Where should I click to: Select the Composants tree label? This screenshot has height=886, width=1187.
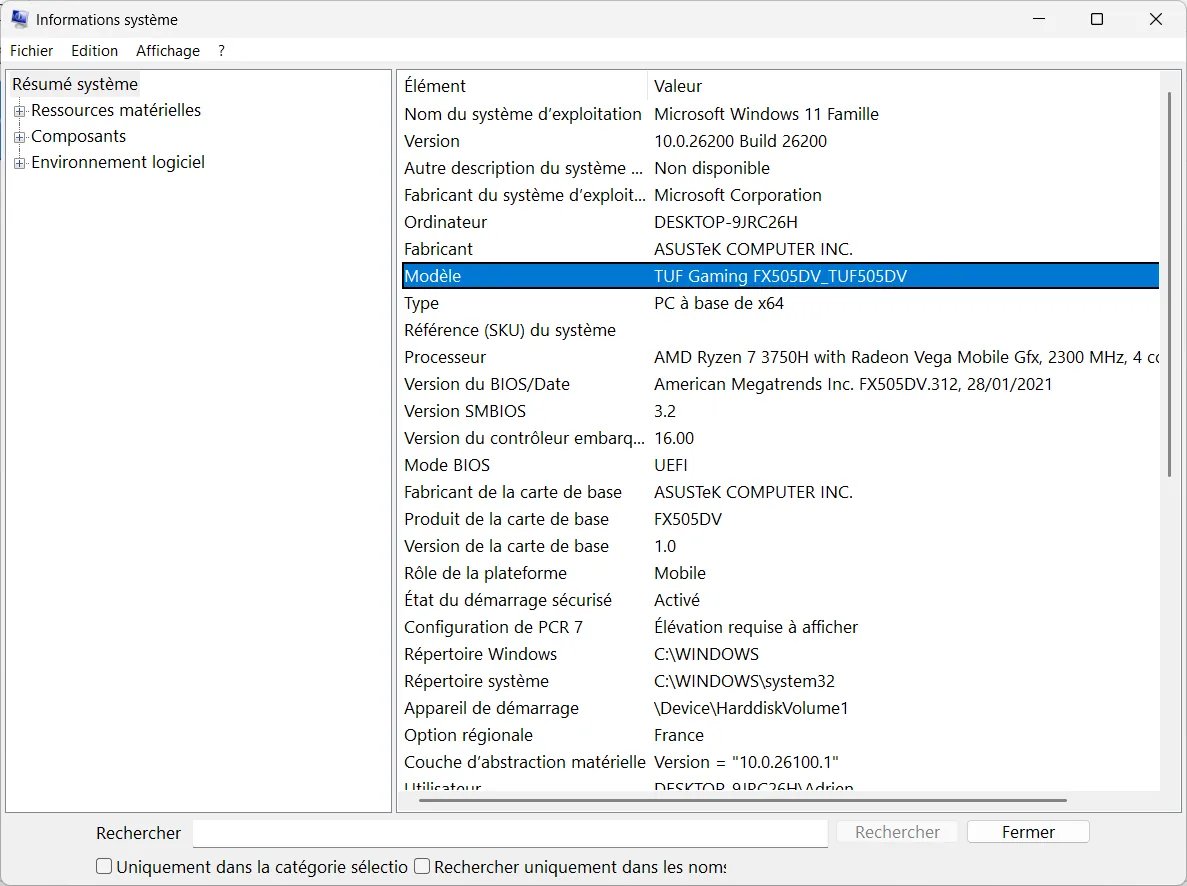(x=79, y=136)
